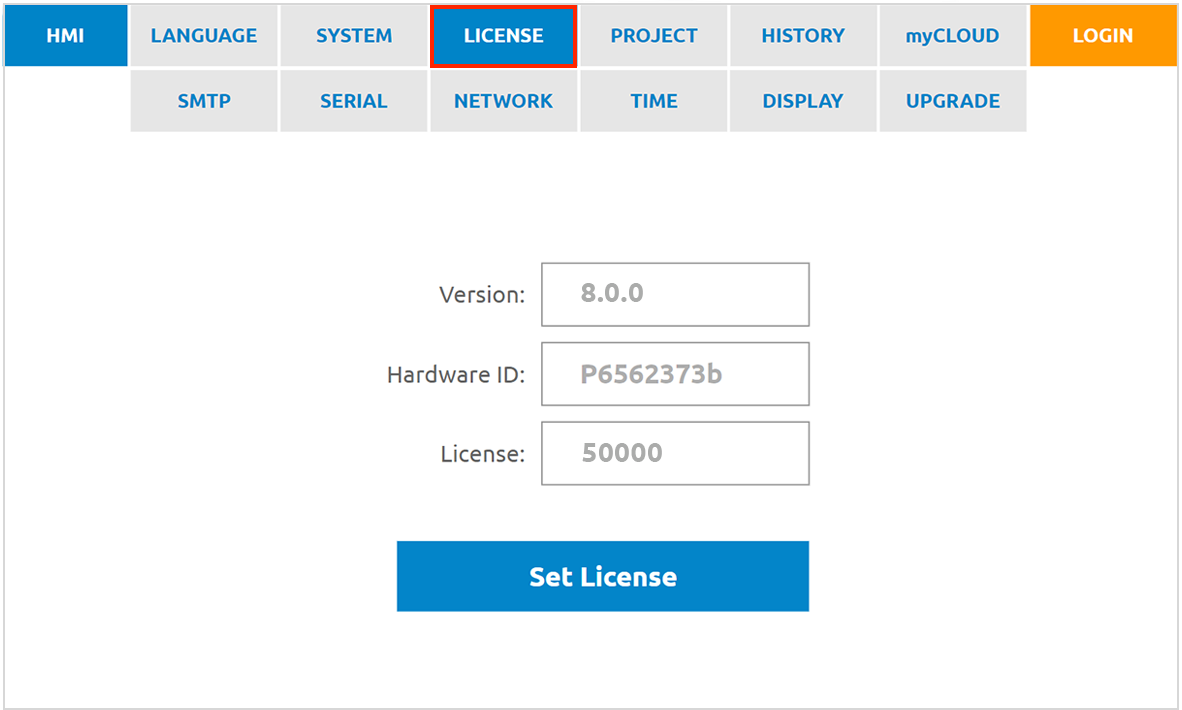Screen dimensions: 1182x710
Task: Open the HMI tab
Action: (x=66, y=35)
